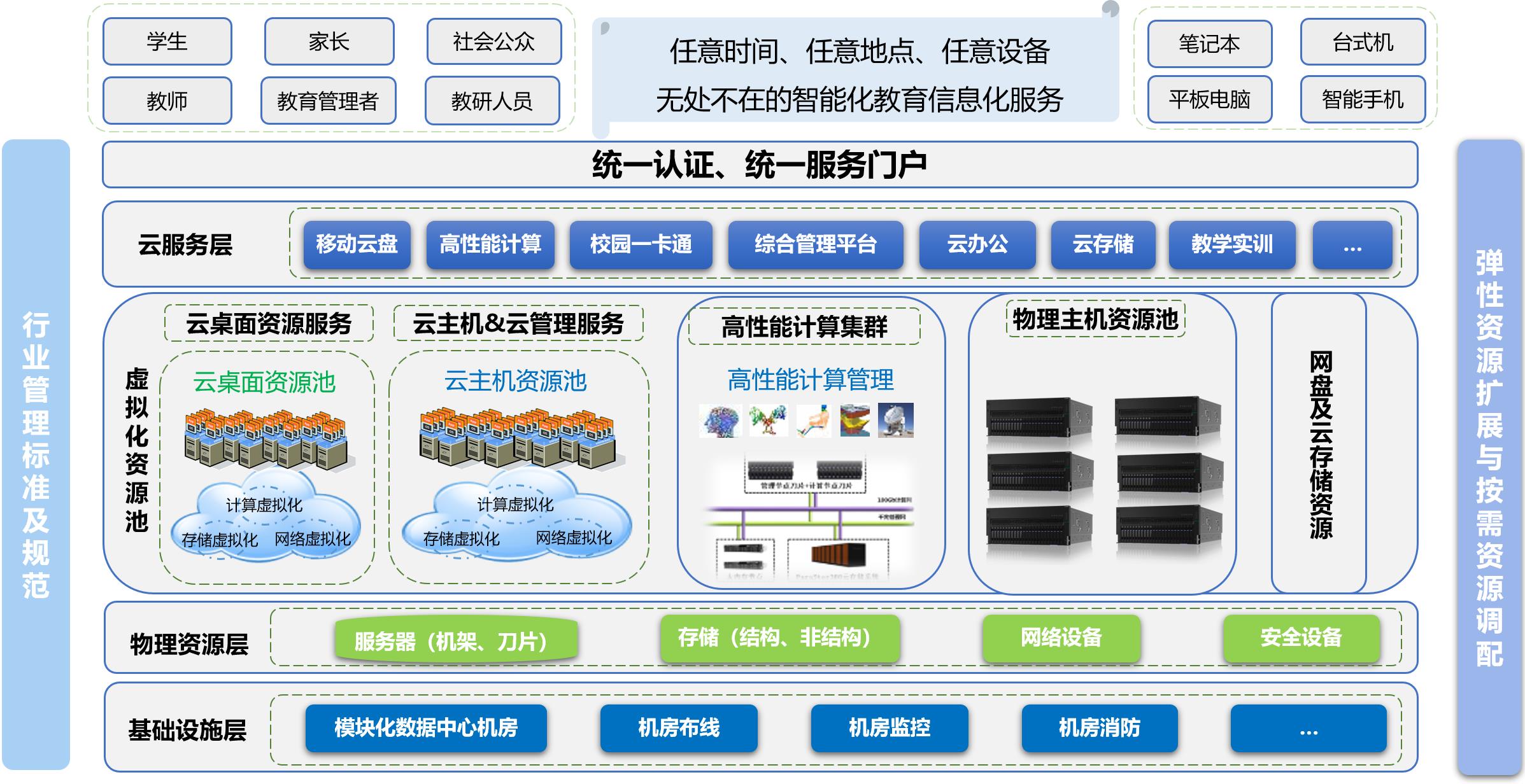
Task: Select the 移动云盘 service button
Action: click(x=357, y=244)
